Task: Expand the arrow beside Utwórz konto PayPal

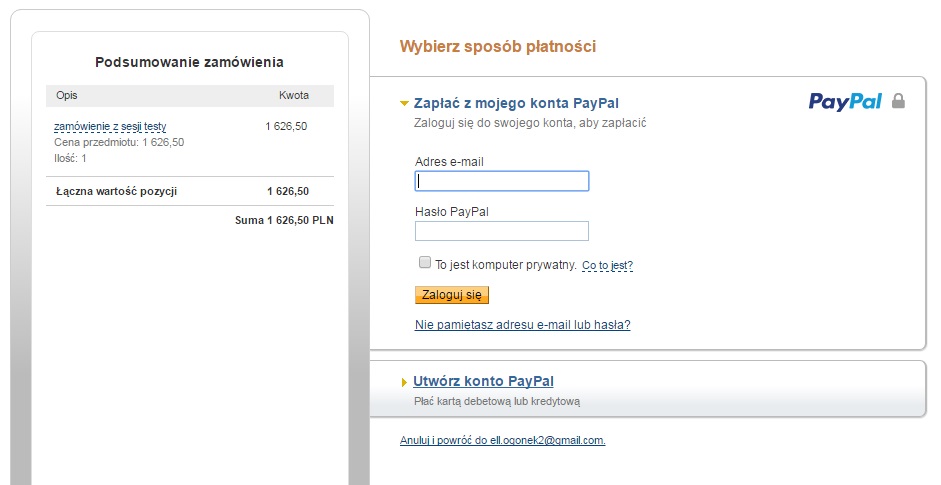Action: [x=404, y=382]
